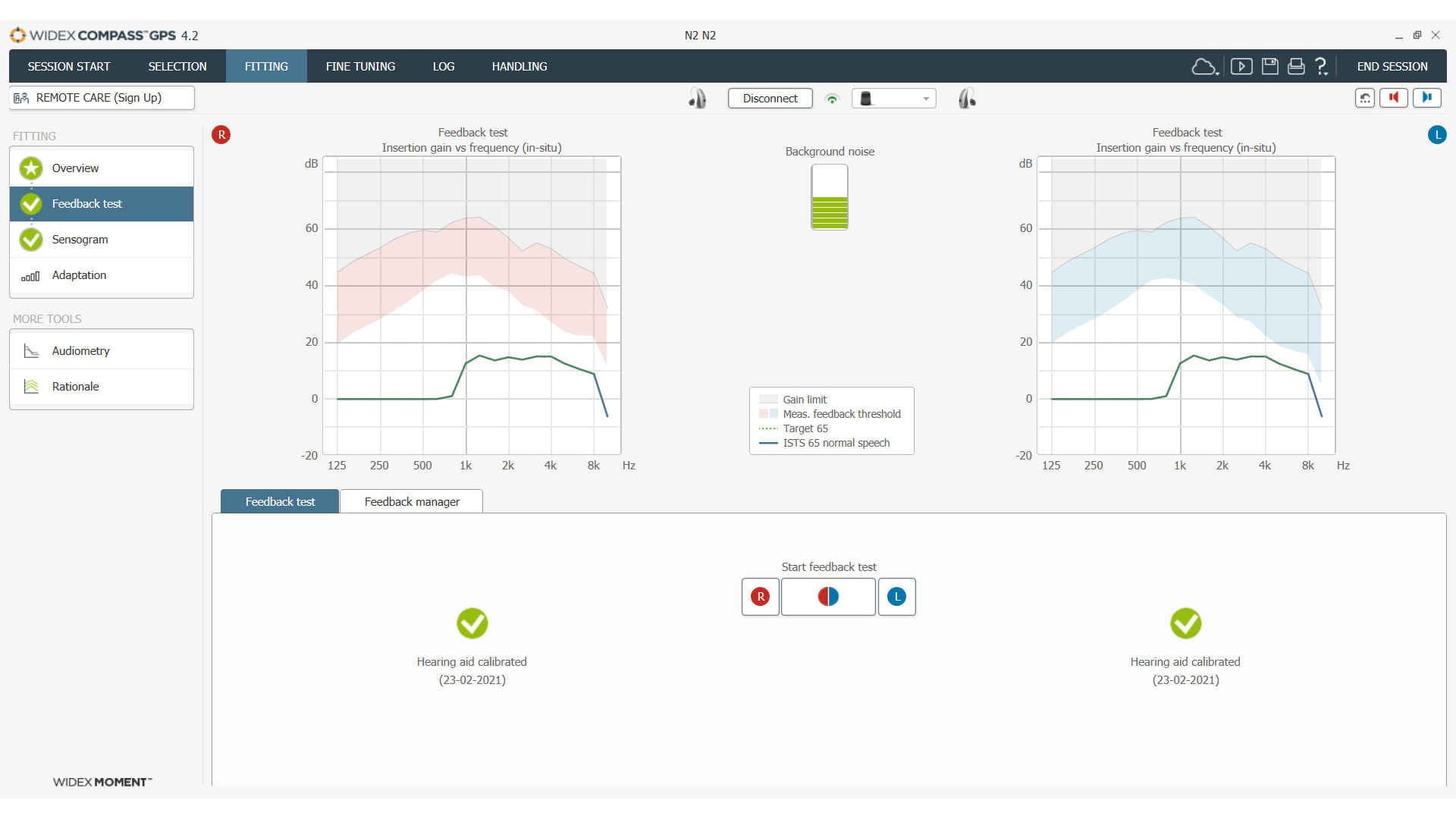Open the Help question mark icon
The height and width of the screenshot is (819, 1456).
point(1320,66)
